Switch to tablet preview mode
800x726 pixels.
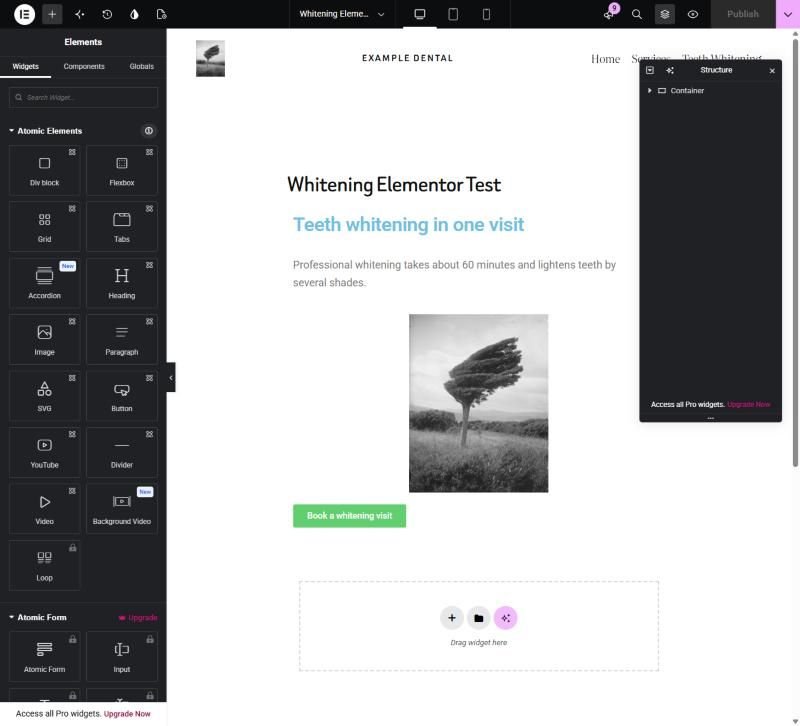(453, 14)
